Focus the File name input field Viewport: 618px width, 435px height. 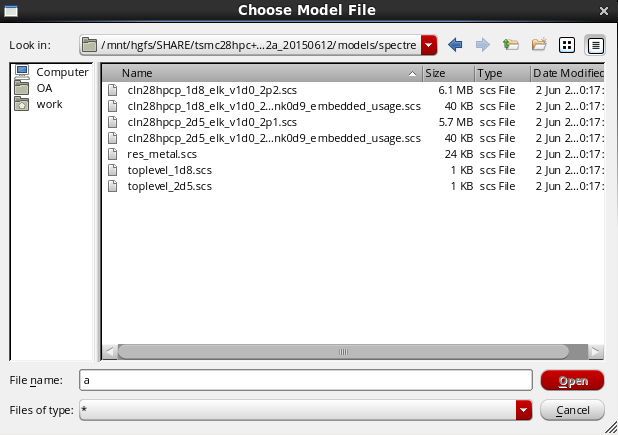click(306, 380)
